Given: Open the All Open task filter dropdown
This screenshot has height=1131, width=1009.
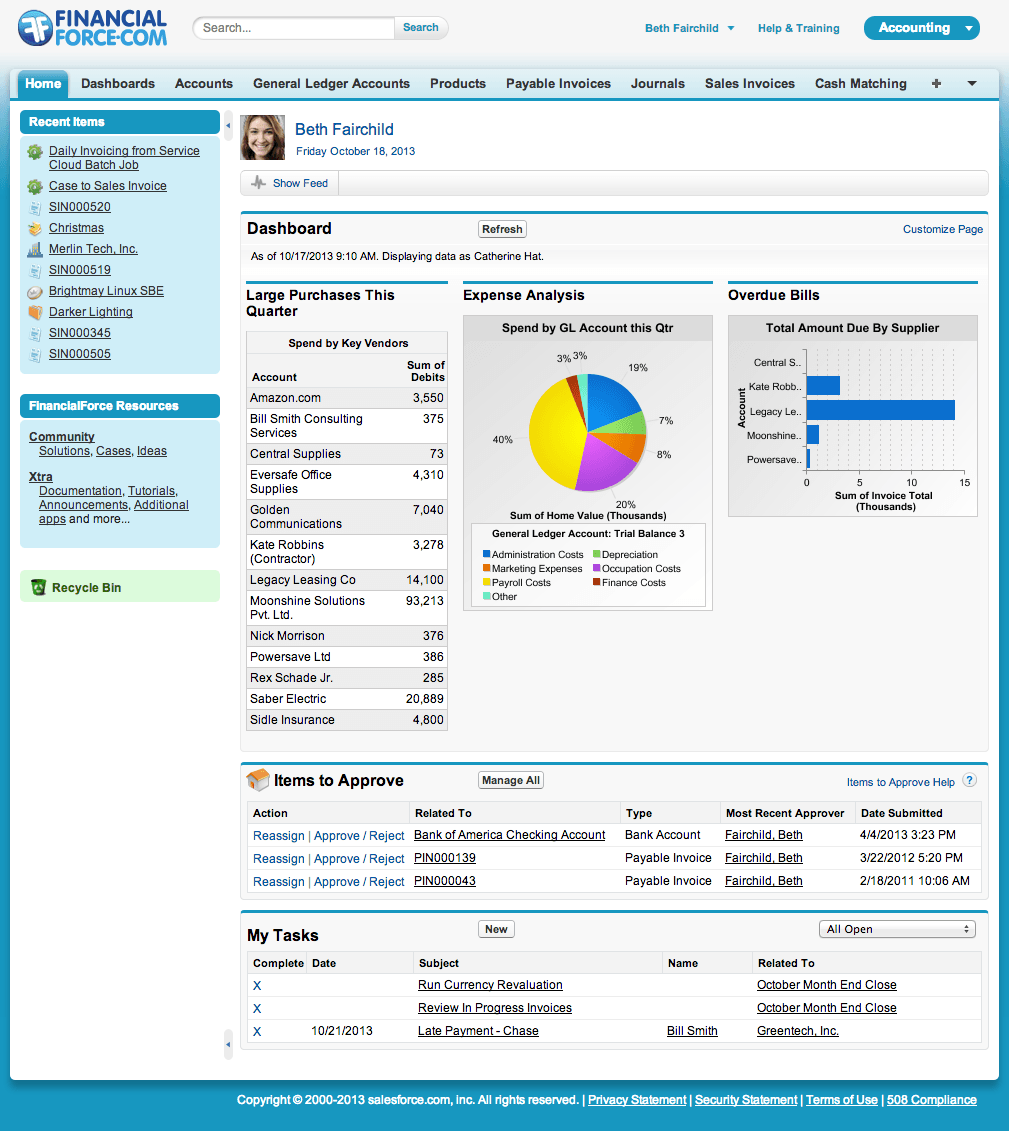Looking at the screenshot, I should (896, 928).
